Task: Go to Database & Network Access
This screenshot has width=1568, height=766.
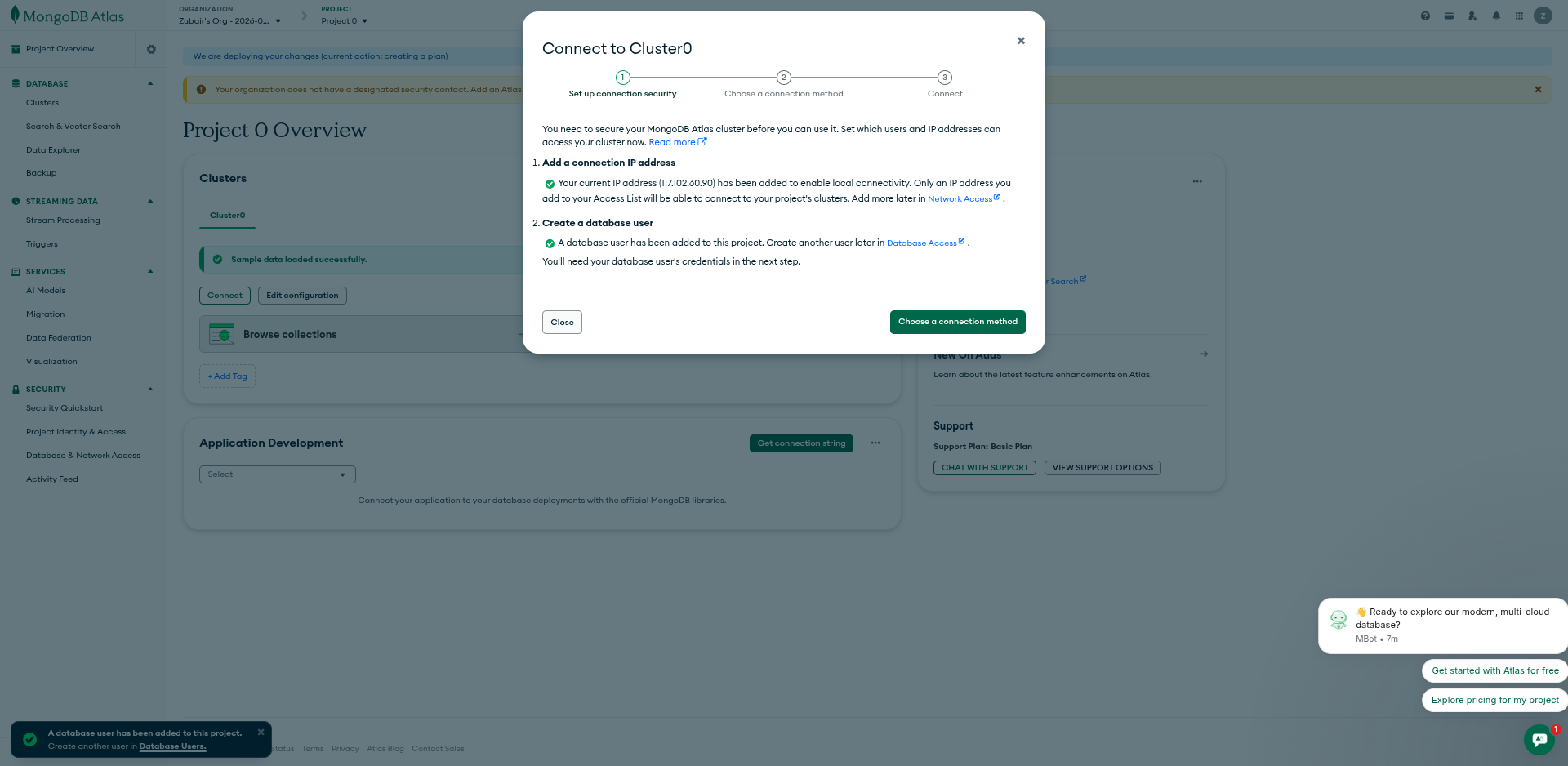Action: tap(82, 456)
